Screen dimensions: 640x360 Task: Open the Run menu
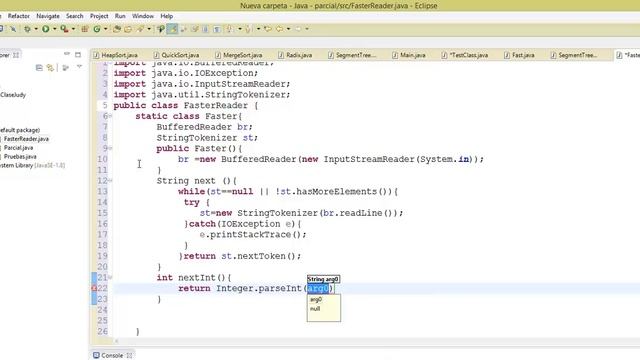(x=120, y=16)
